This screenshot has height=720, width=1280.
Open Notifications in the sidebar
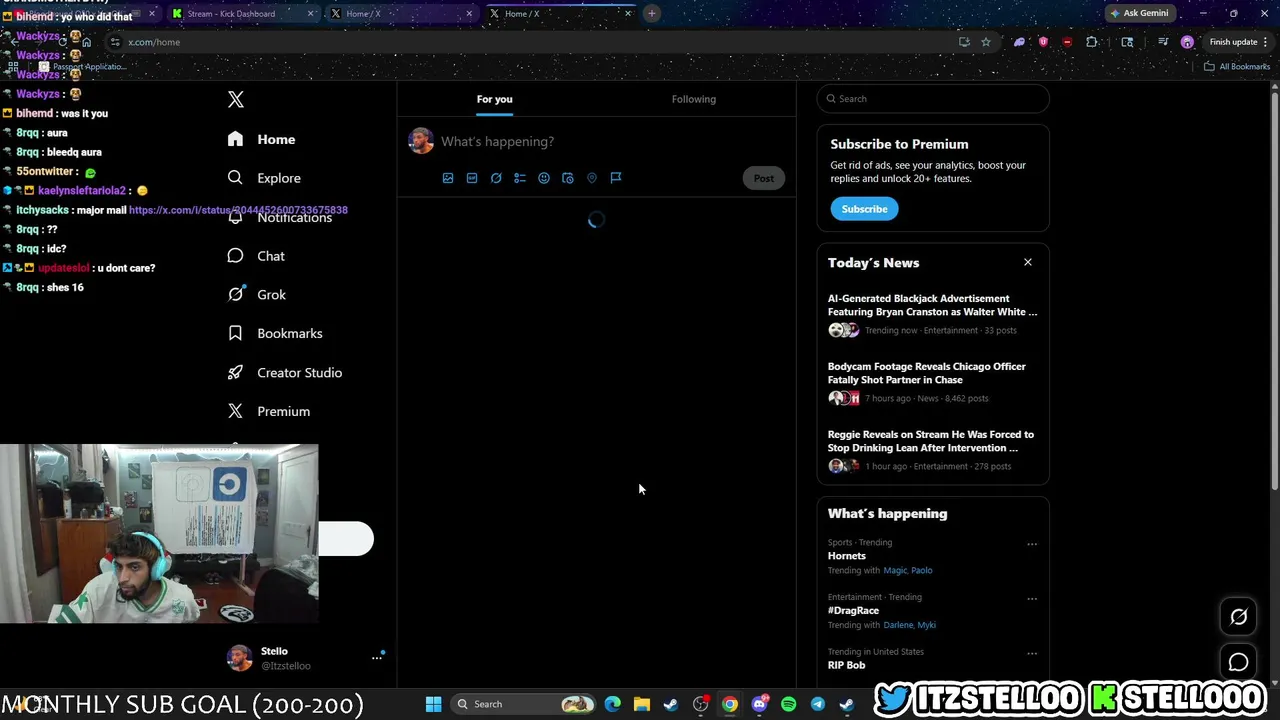[280, 217]
